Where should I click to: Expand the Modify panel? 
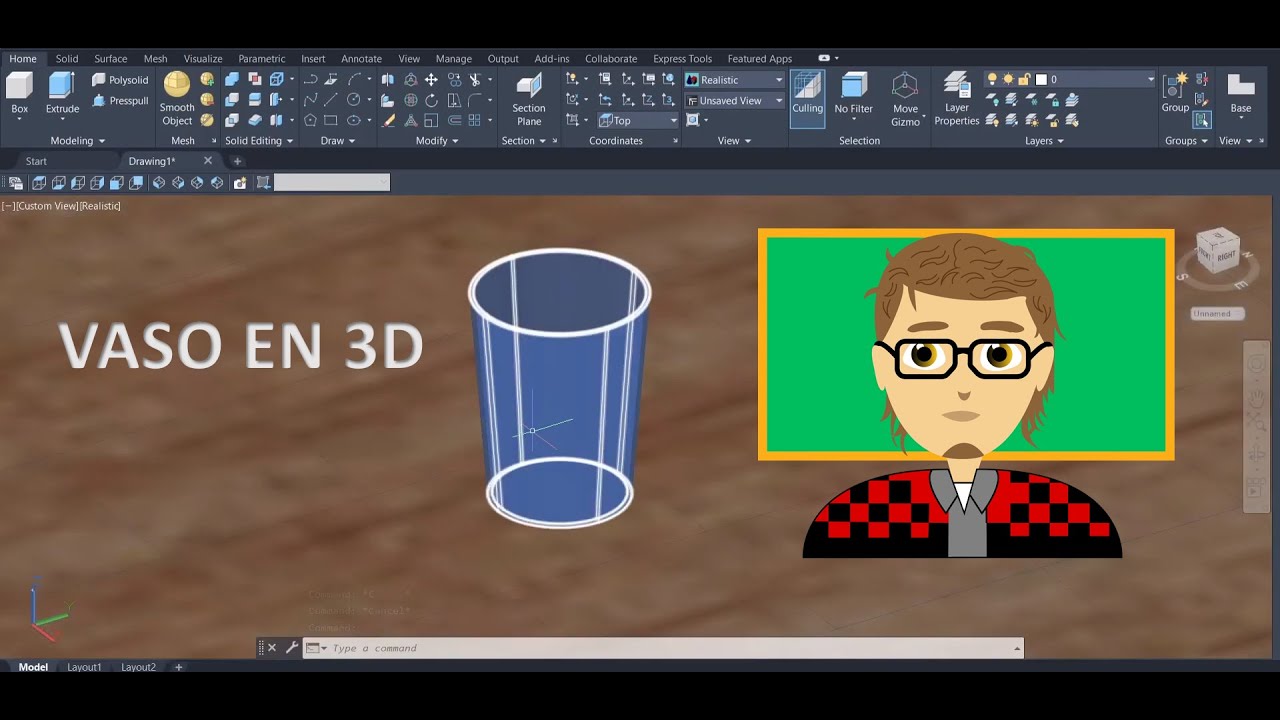coord(436,141)
